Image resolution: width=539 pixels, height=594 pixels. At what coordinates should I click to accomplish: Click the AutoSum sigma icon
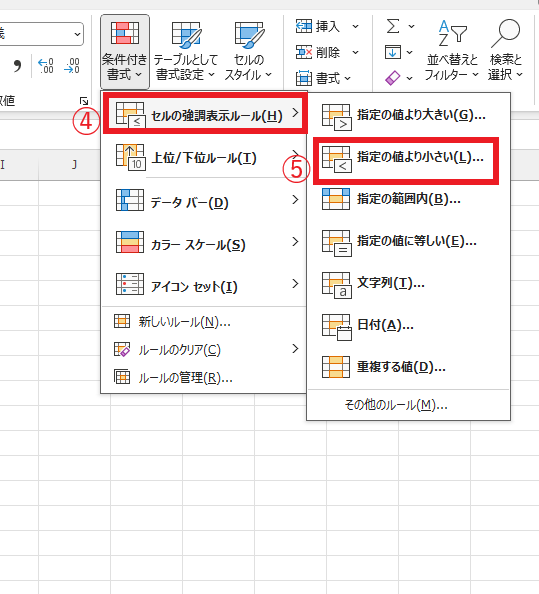click(x=393, y=27)
